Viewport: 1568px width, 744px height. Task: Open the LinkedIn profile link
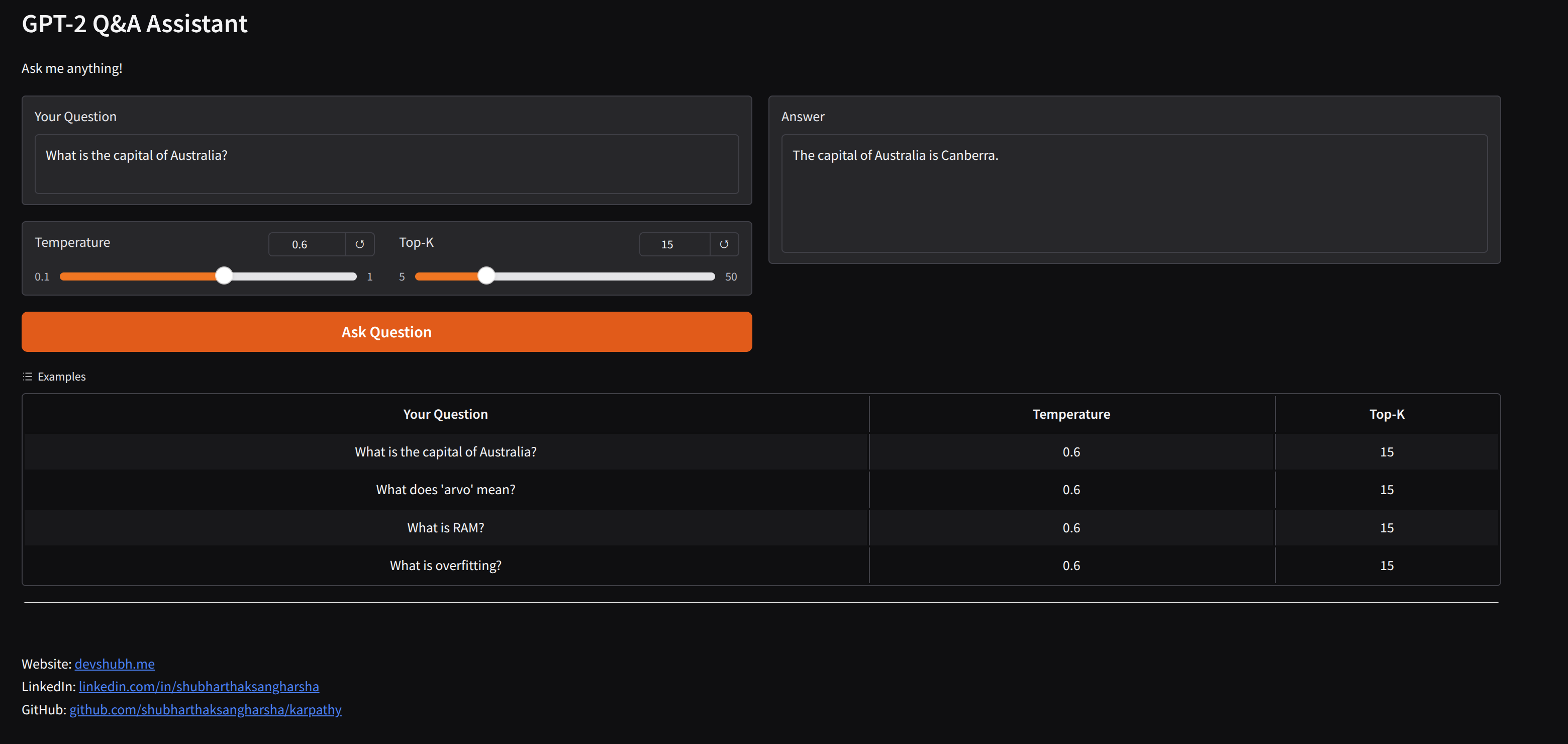coord(199,686)
